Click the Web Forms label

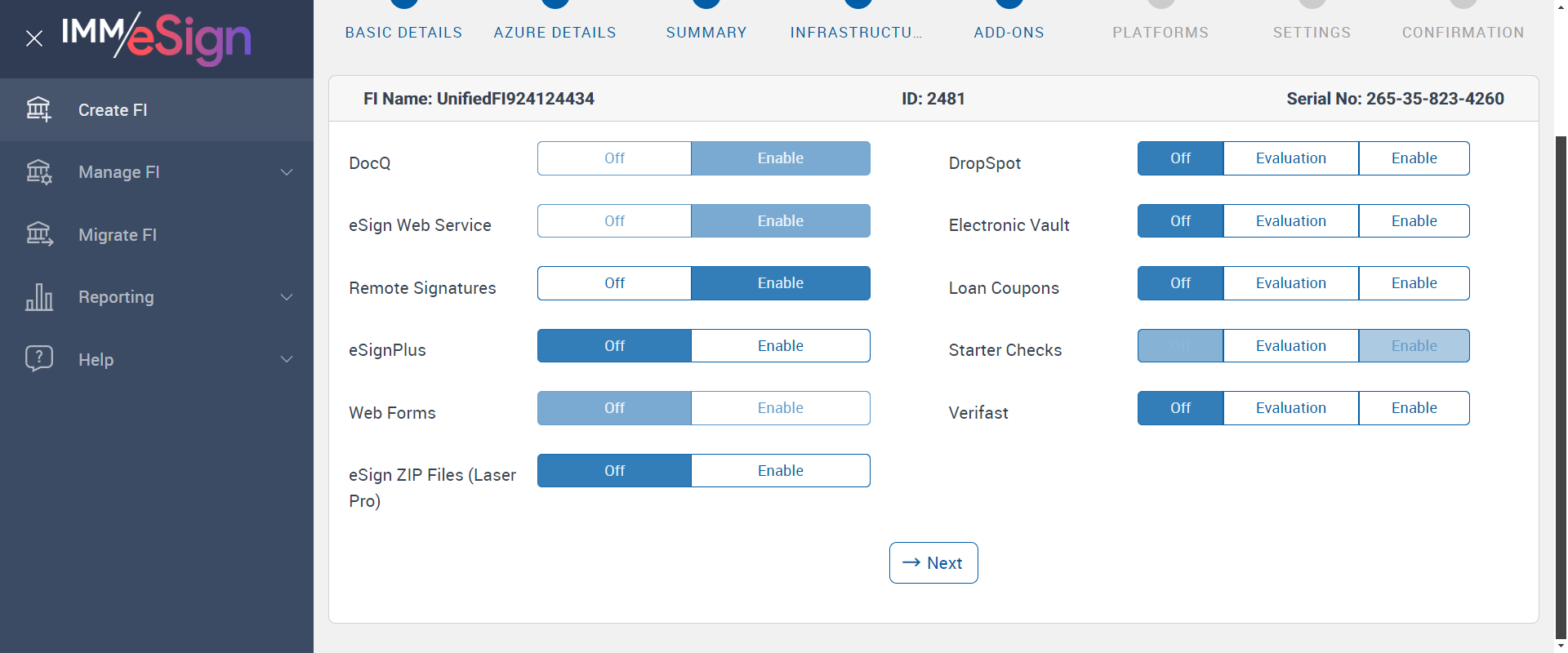(392, 413)
